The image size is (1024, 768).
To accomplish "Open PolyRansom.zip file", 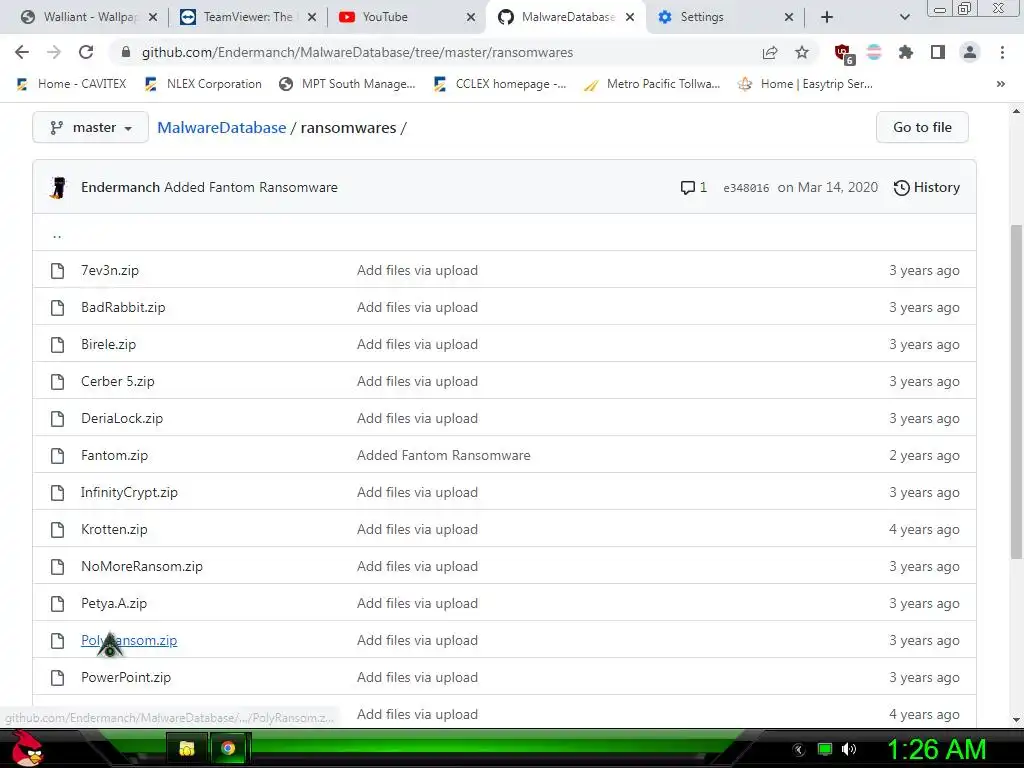I will pos(129,641).
